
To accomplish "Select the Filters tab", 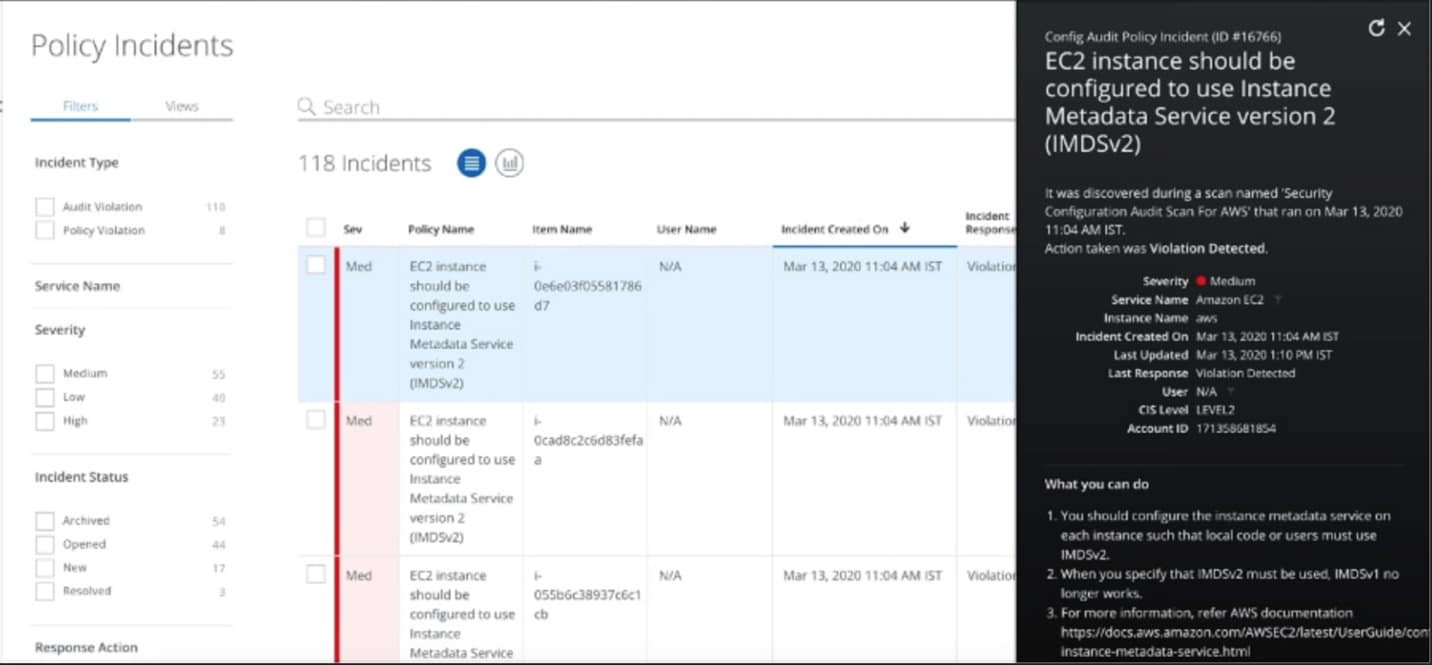I will tap(80, 106).
